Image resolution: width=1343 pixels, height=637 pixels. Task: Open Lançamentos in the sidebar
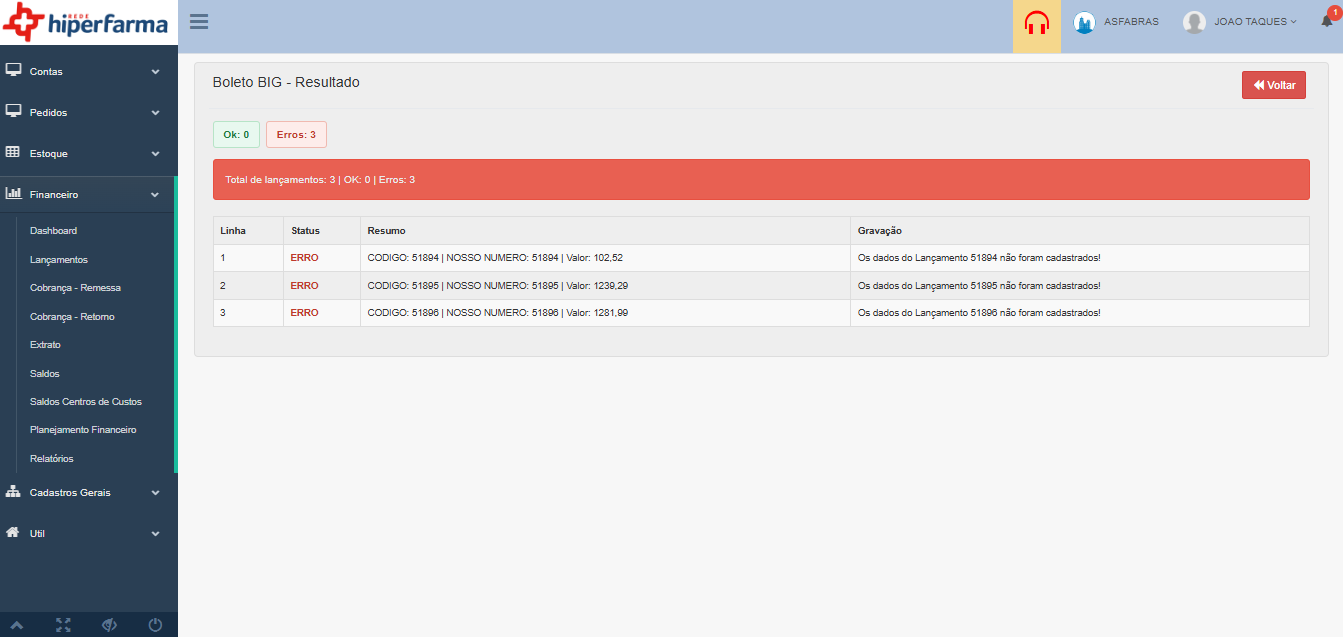click(59, 260)
